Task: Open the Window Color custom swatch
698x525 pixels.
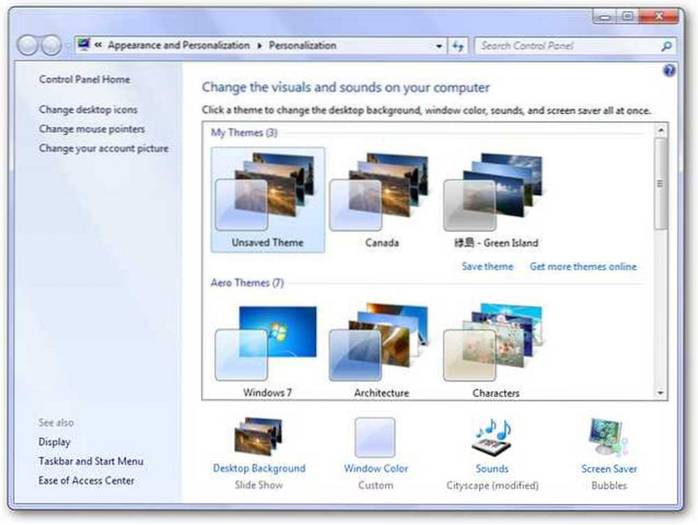Action: [375, 437]
